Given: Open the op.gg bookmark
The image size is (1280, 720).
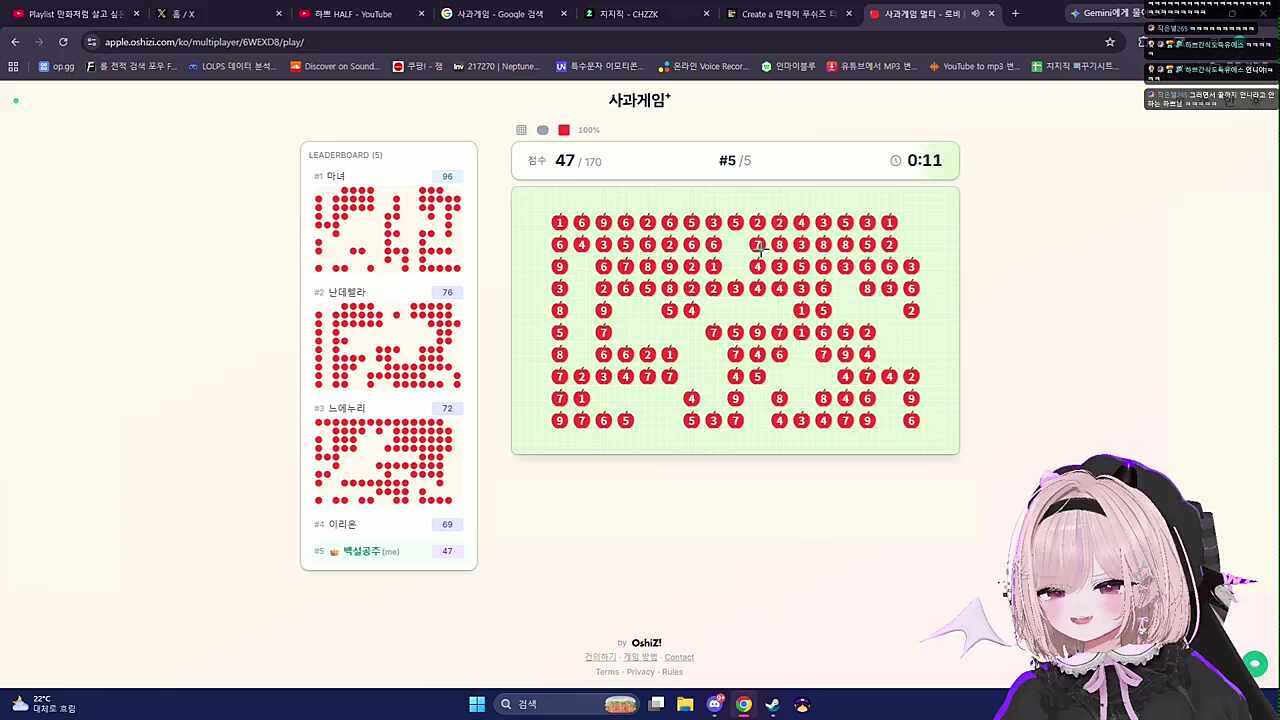Looking at the screenshot, I should point(56,66).
